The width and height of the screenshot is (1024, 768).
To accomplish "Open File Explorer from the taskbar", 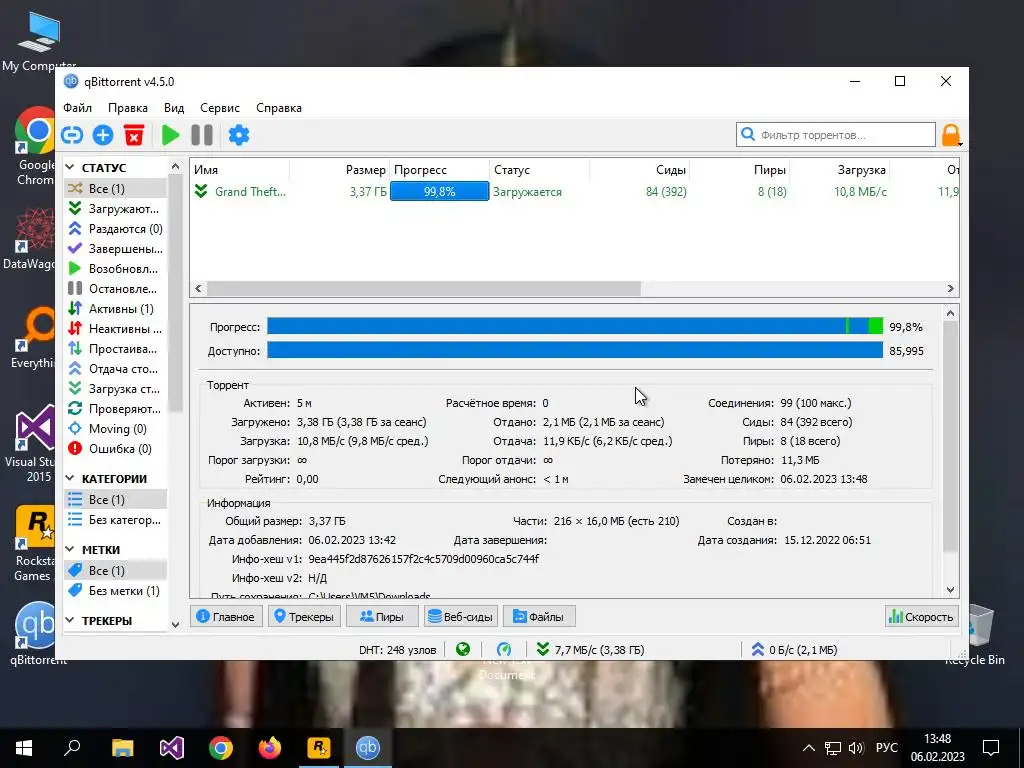I will pos(122,748).
